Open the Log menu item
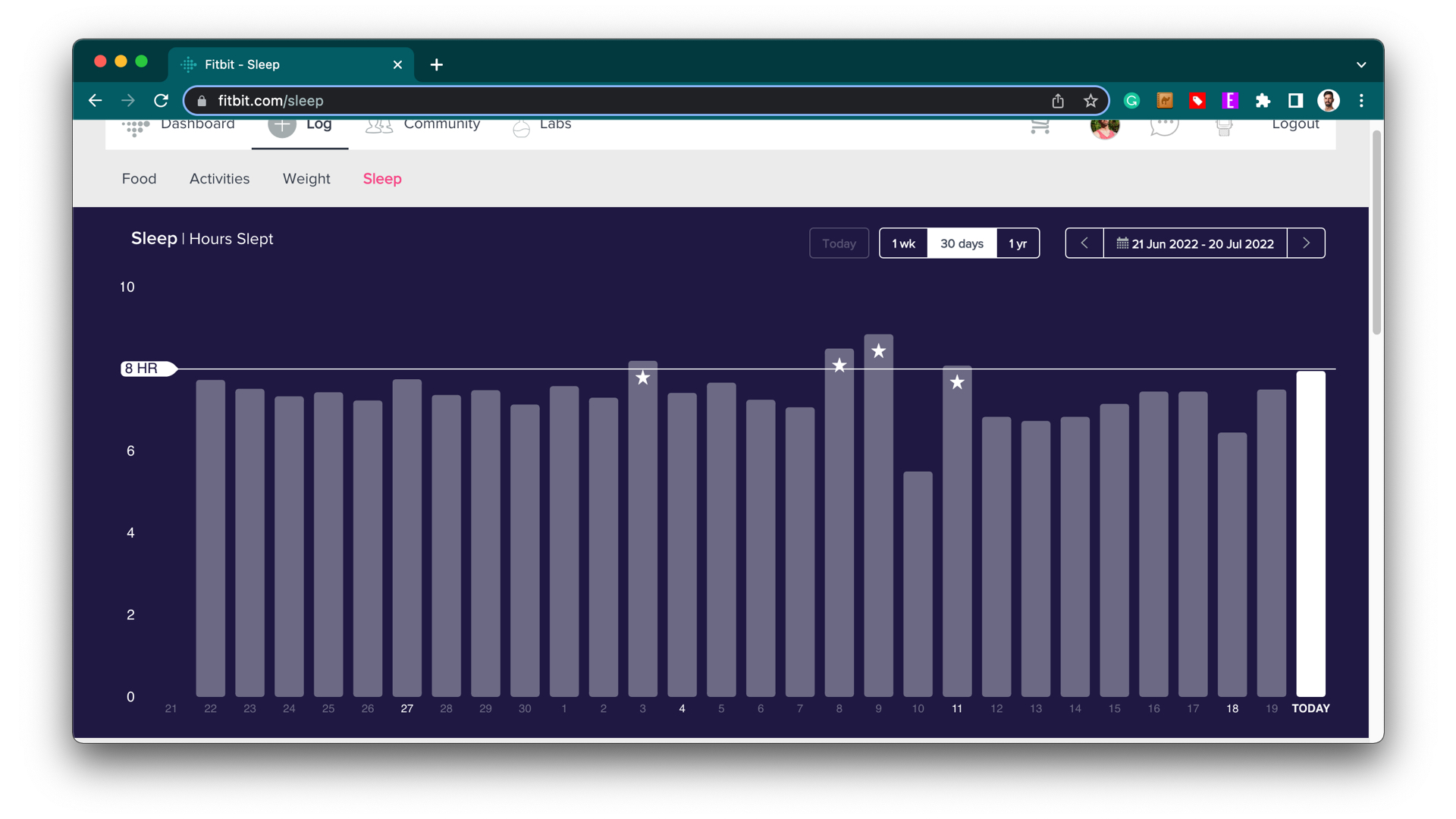The image size is (1456, 819). click(319, 125)
